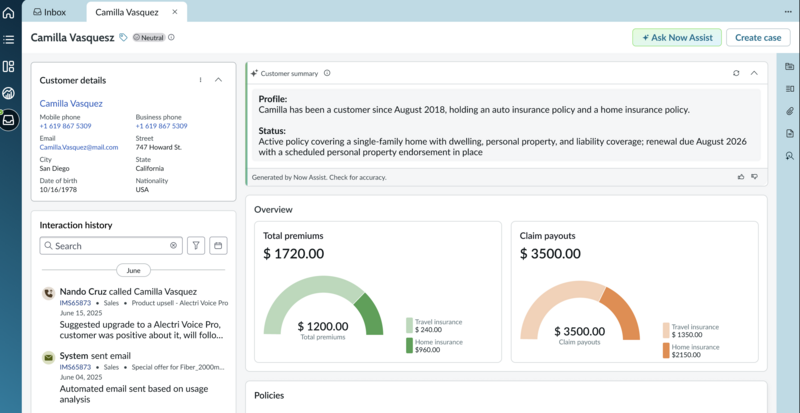Screen dimensions: 800x413
Task: Click the Nando Cruz called Camilla Vasquez entry
Action: tap(128, 291)
